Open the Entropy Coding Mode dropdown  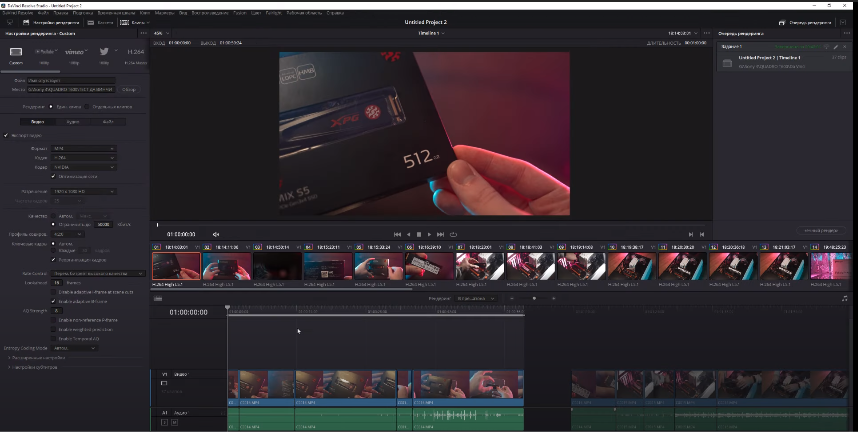(x=74, y=348)
